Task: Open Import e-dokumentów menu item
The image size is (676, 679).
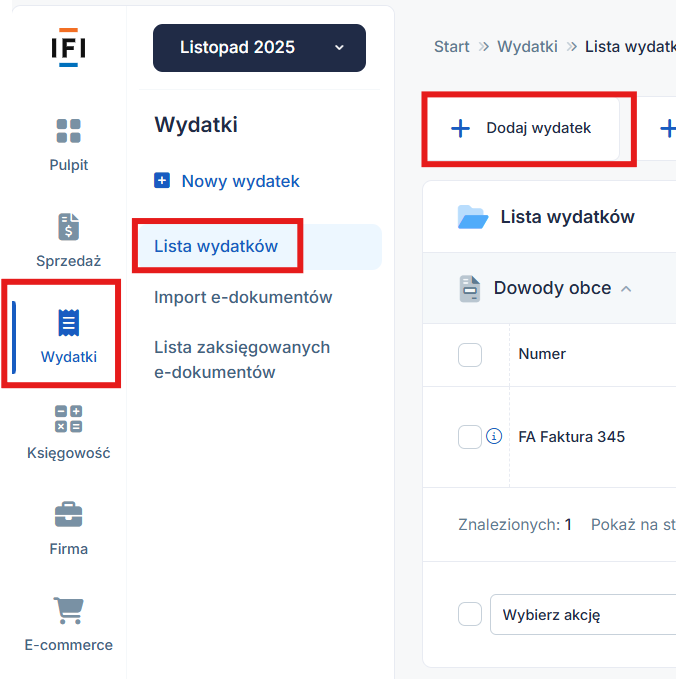Action: coord(243,297)
